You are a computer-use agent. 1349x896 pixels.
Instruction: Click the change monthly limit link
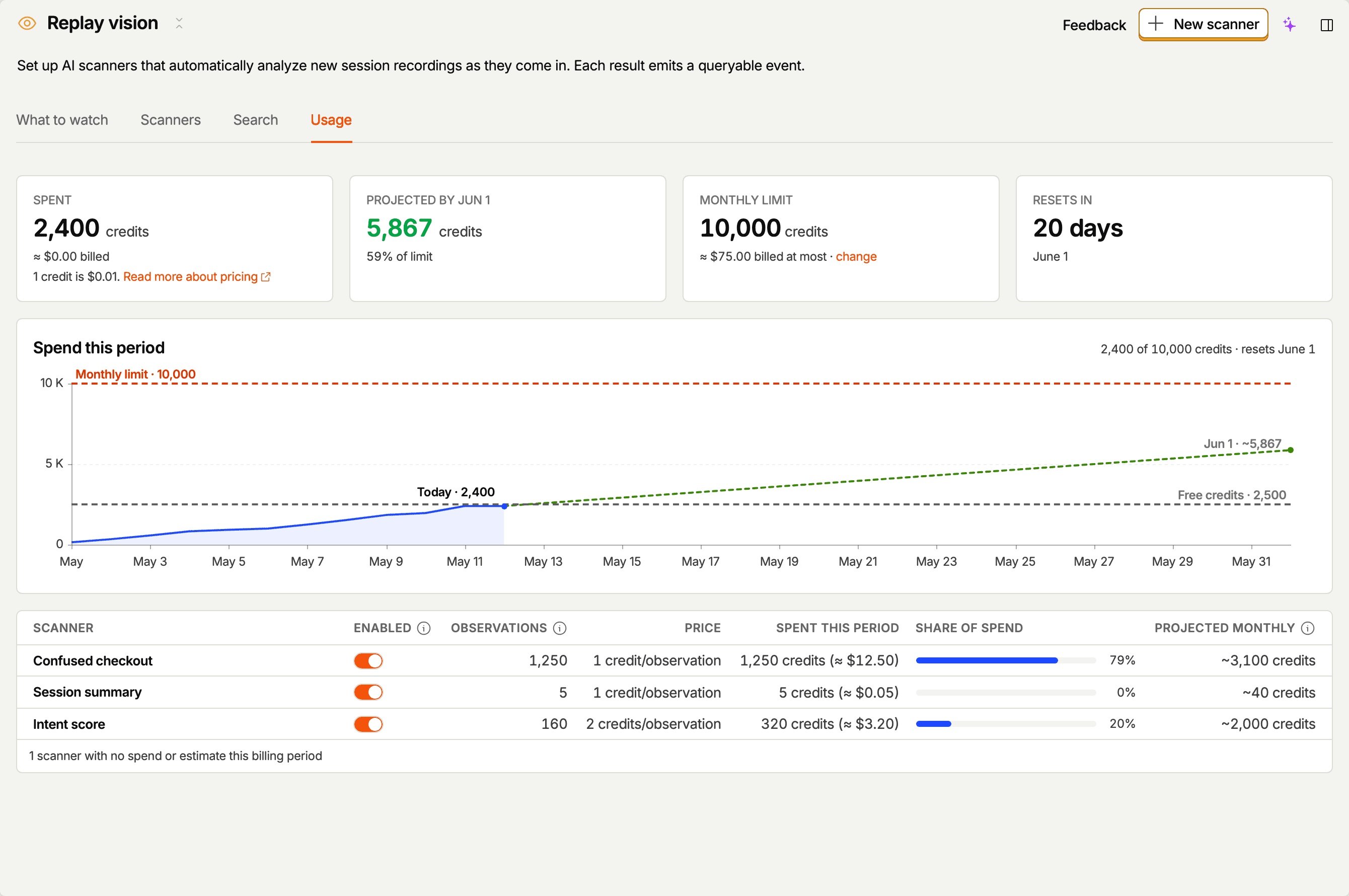pyautogui.click(x=856, y=257)
